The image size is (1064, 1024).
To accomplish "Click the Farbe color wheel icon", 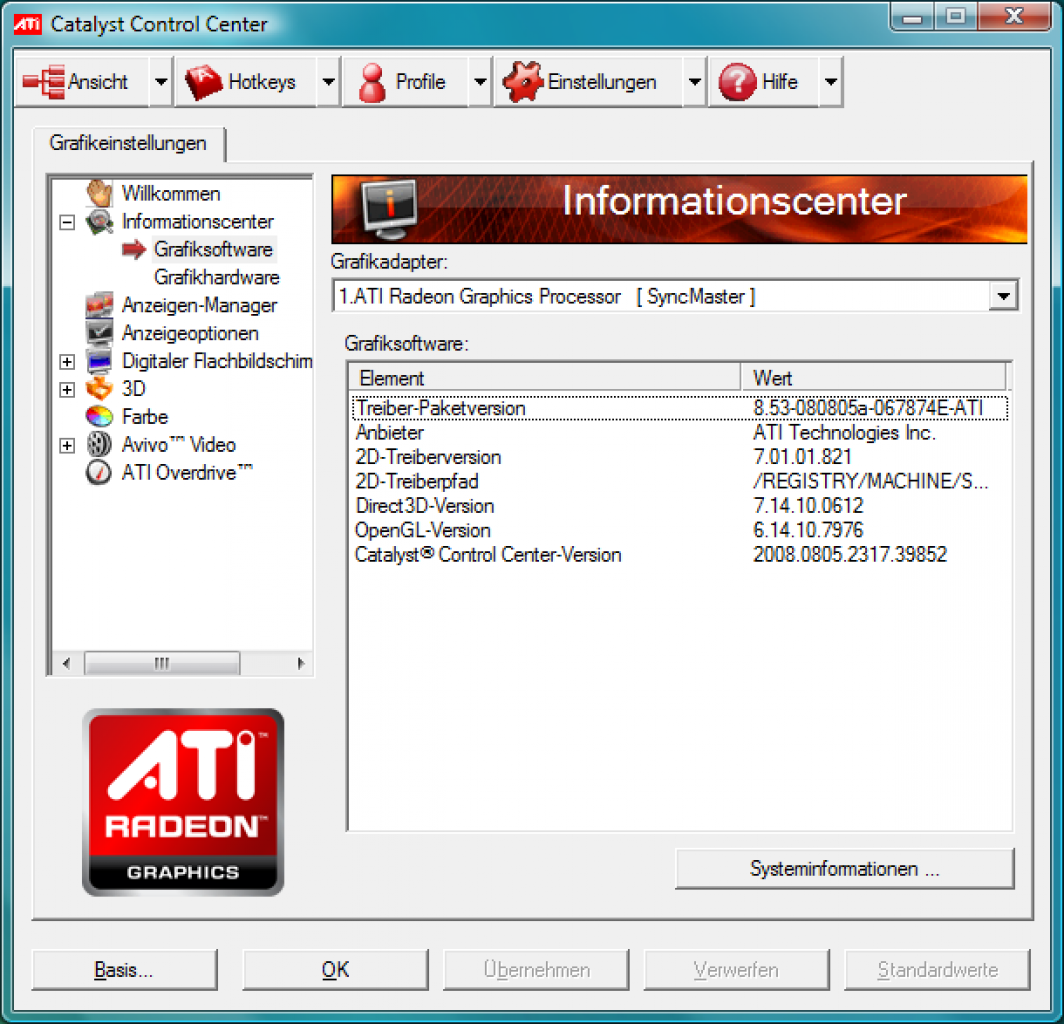I will coord(99,417).
